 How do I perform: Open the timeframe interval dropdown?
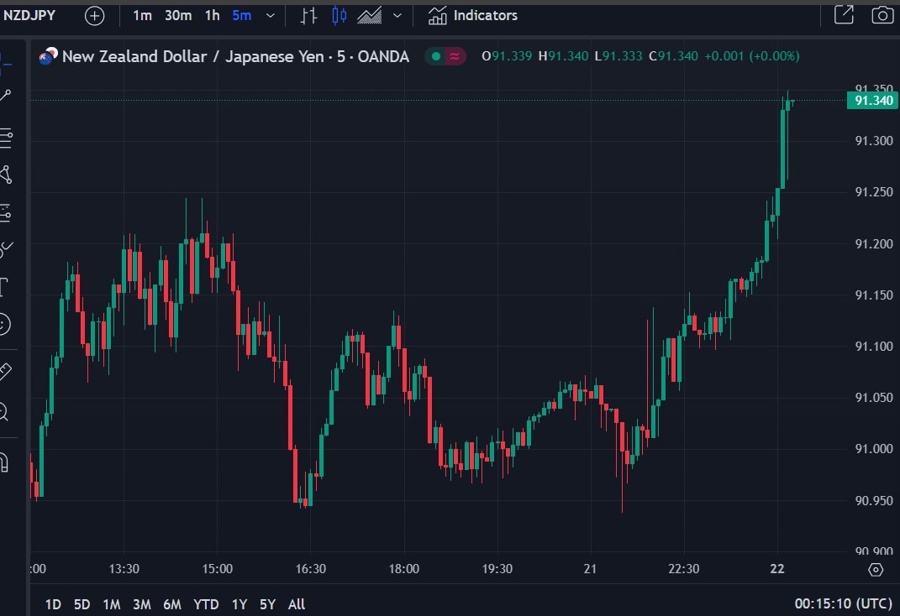pos(270,15)
